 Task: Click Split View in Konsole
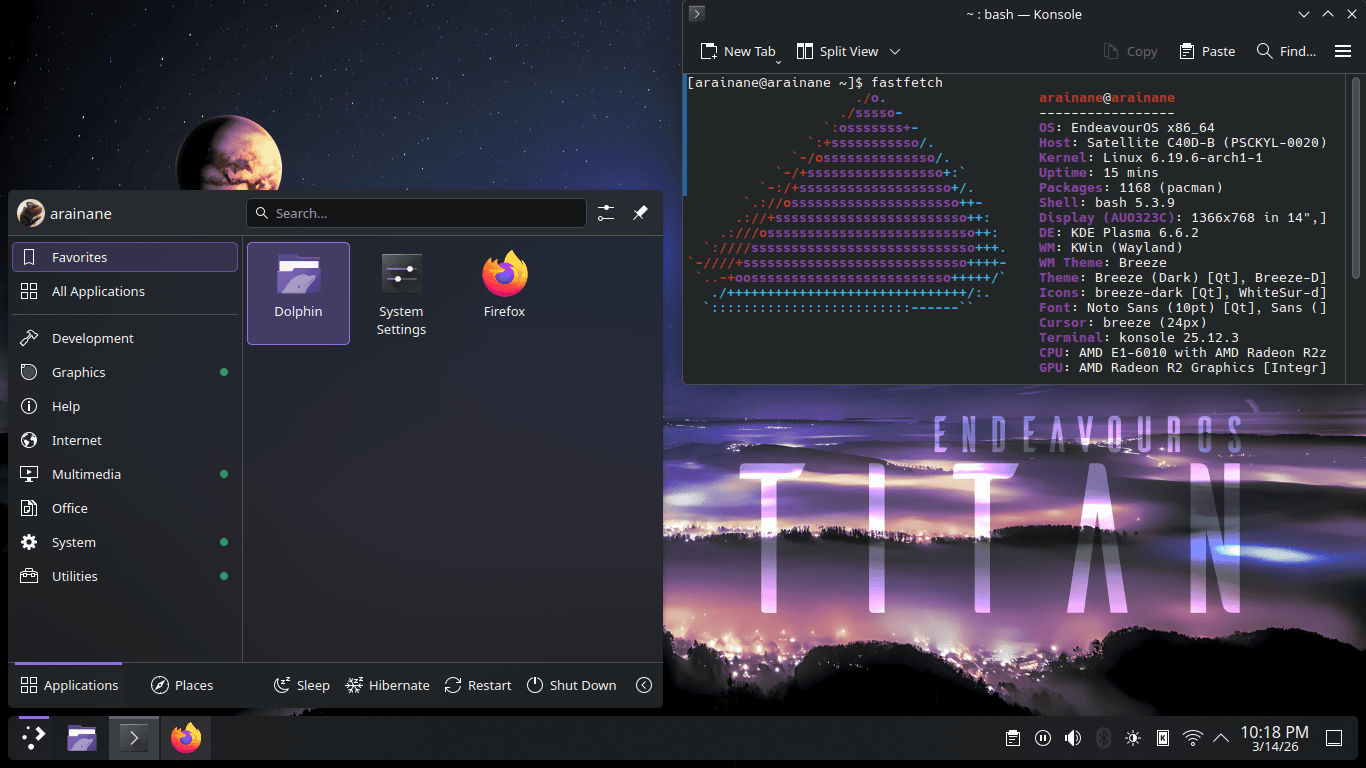point(838,51)
